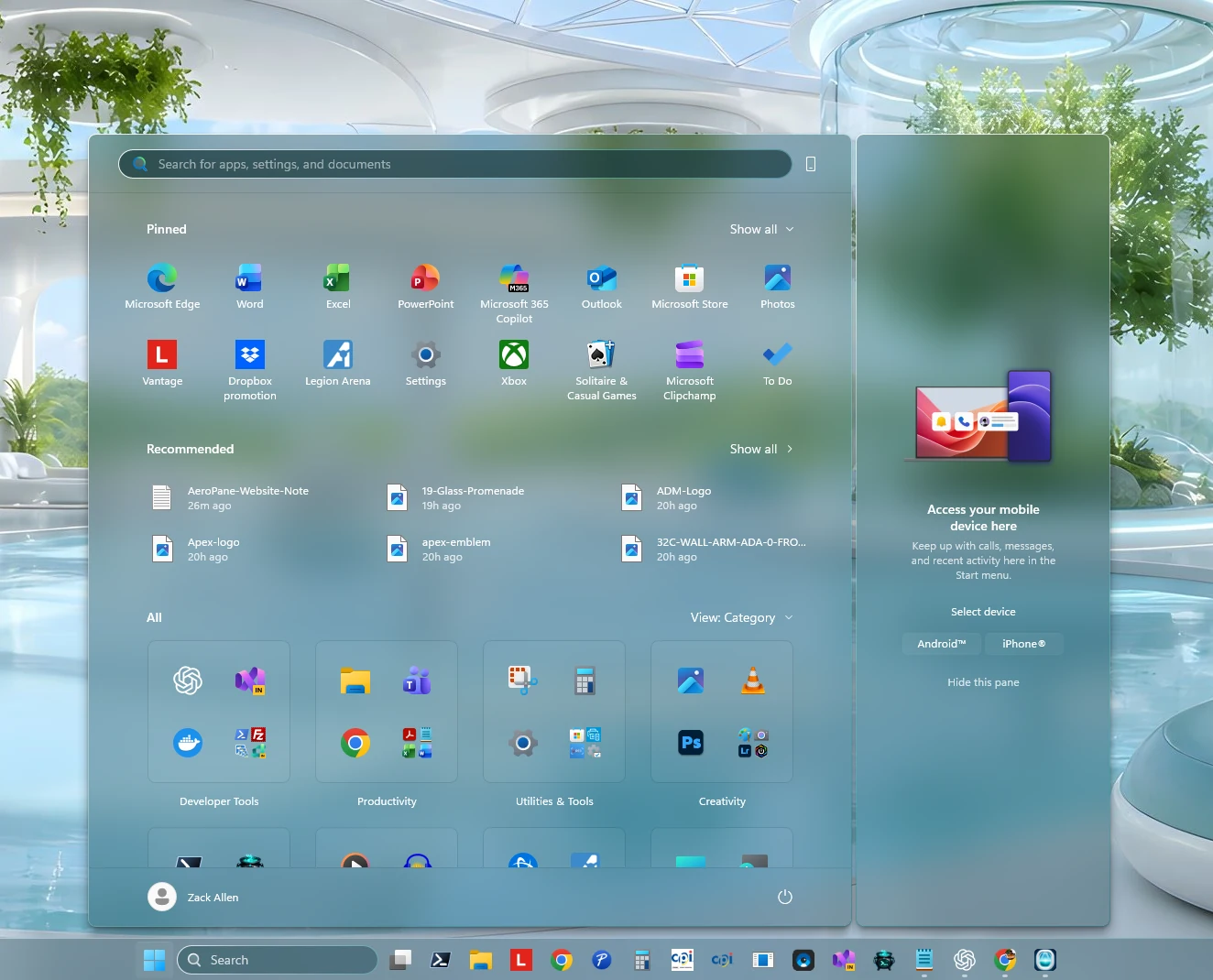Screen dimensions: 1213x980
Task: Open Zack Allen user account menu
Action: click(x=193, y=897)
